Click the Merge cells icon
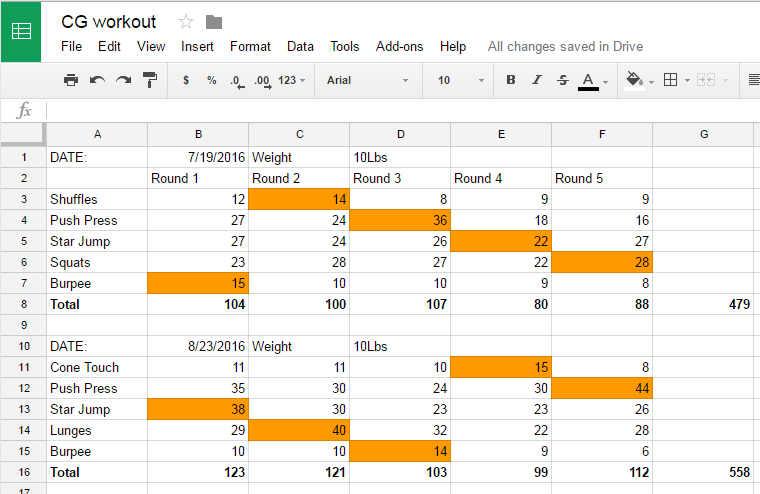 pyautogui.click(x=706, y=80)
